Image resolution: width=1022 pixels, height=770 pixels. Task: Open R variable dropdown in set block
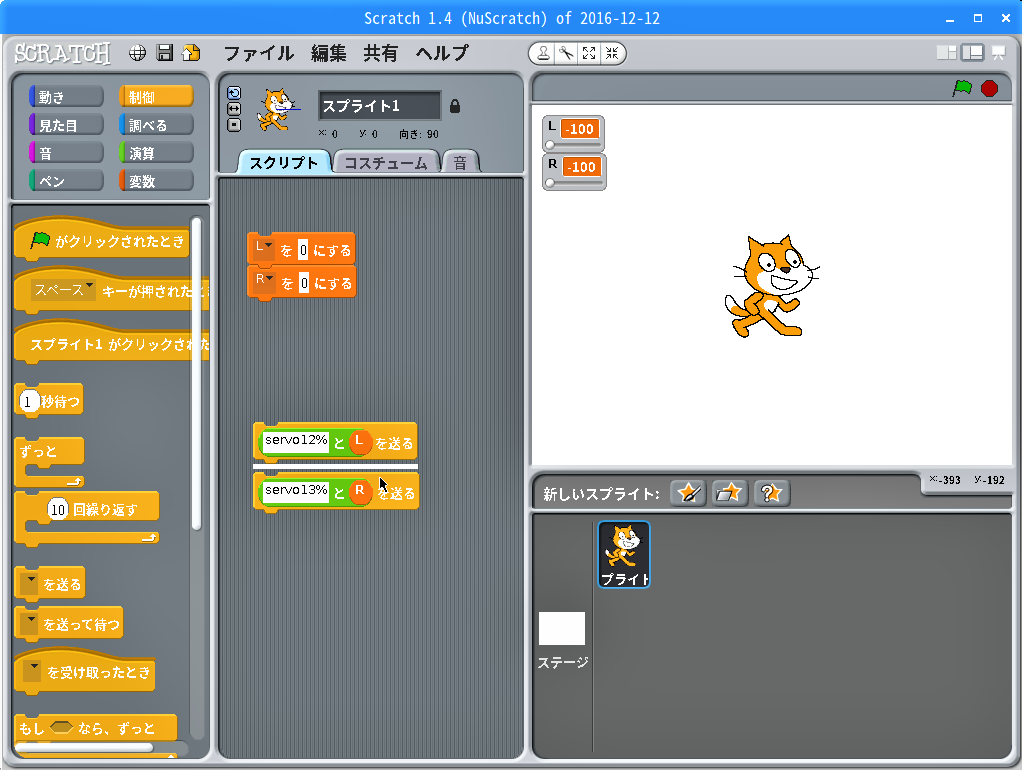click(264, 281)
